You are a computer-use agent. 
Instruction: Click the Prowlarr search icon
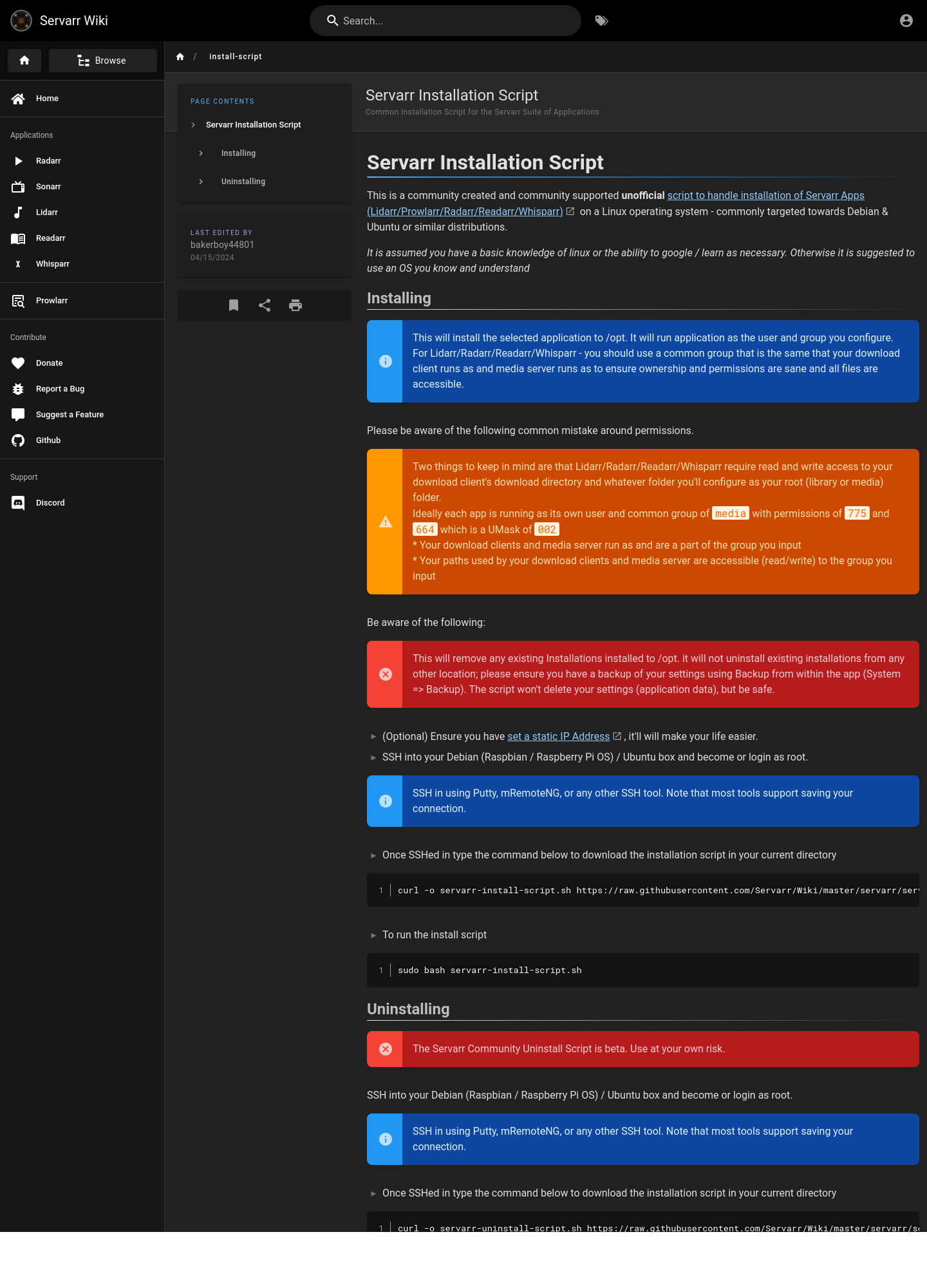[x=18, y=301]
